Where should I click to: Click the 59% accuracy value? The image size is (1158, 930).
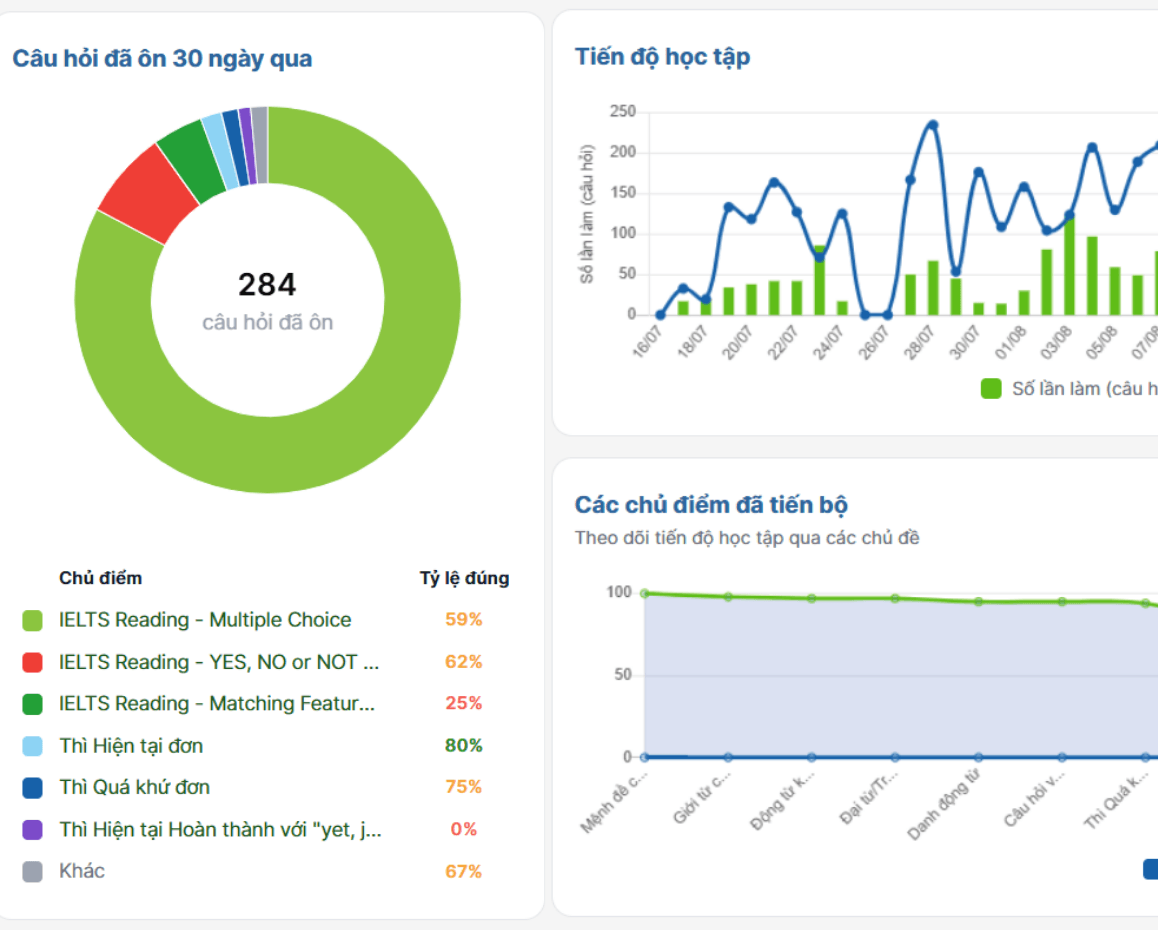coord(463,620)
